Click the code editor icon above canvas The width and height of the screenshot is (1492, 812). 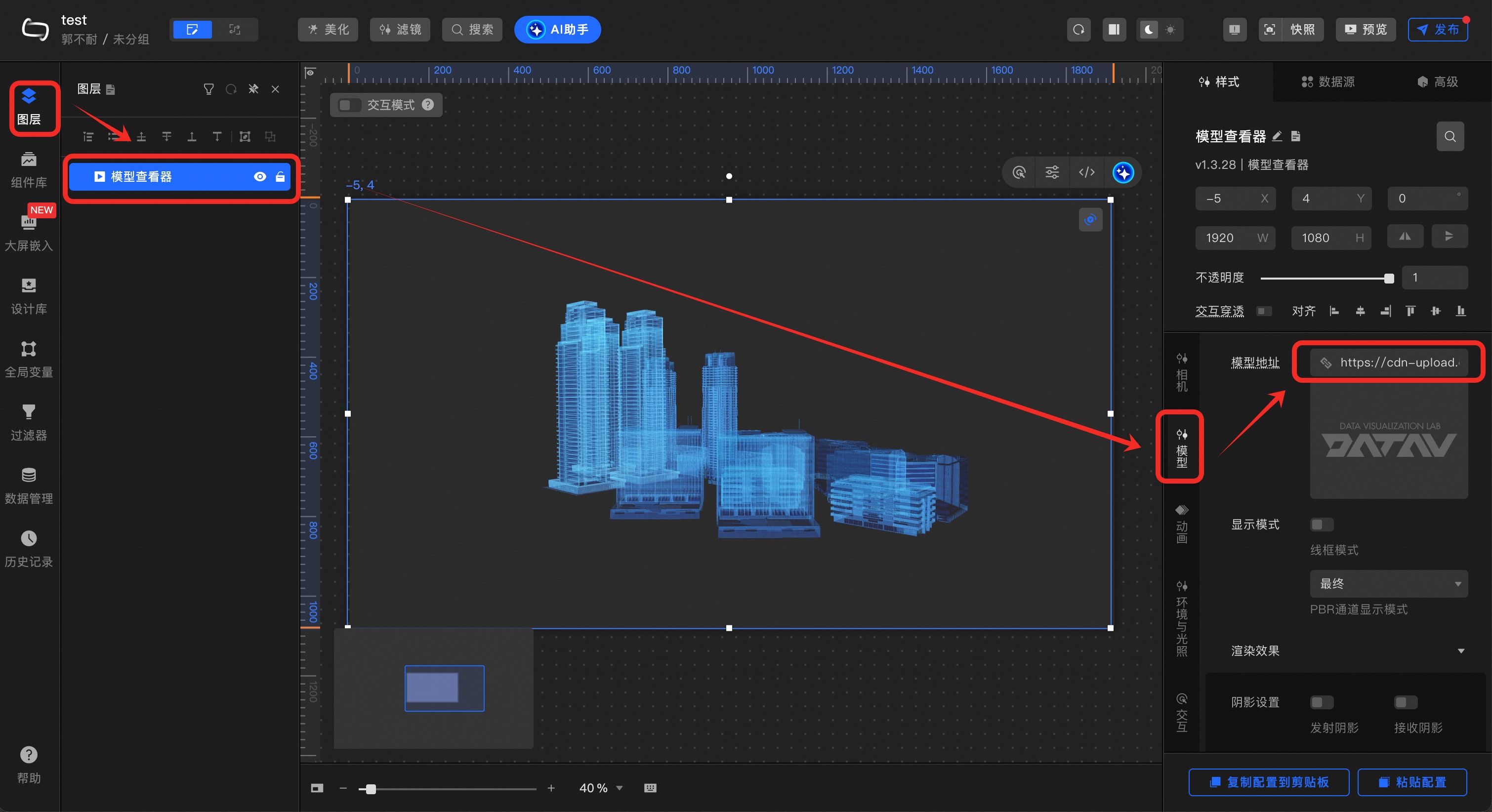tap(1086, 172)
